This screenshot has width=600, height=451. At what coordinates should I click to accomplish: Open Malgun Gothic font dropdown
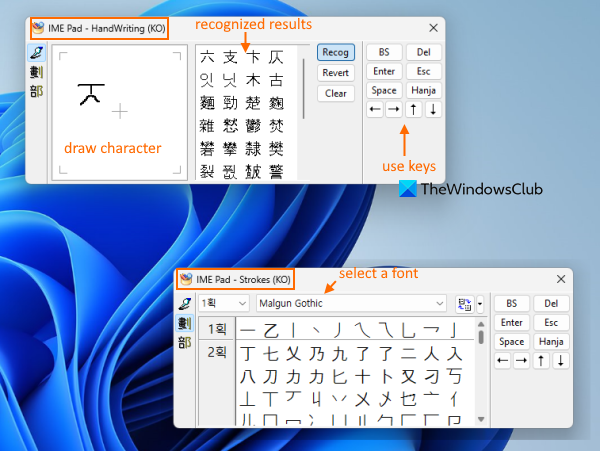coord(351,304)
